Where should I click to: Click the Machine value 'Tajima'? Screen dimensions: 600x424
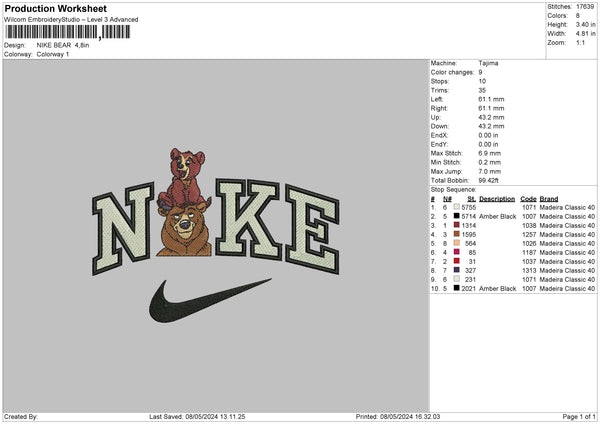[x=488, y=63]
